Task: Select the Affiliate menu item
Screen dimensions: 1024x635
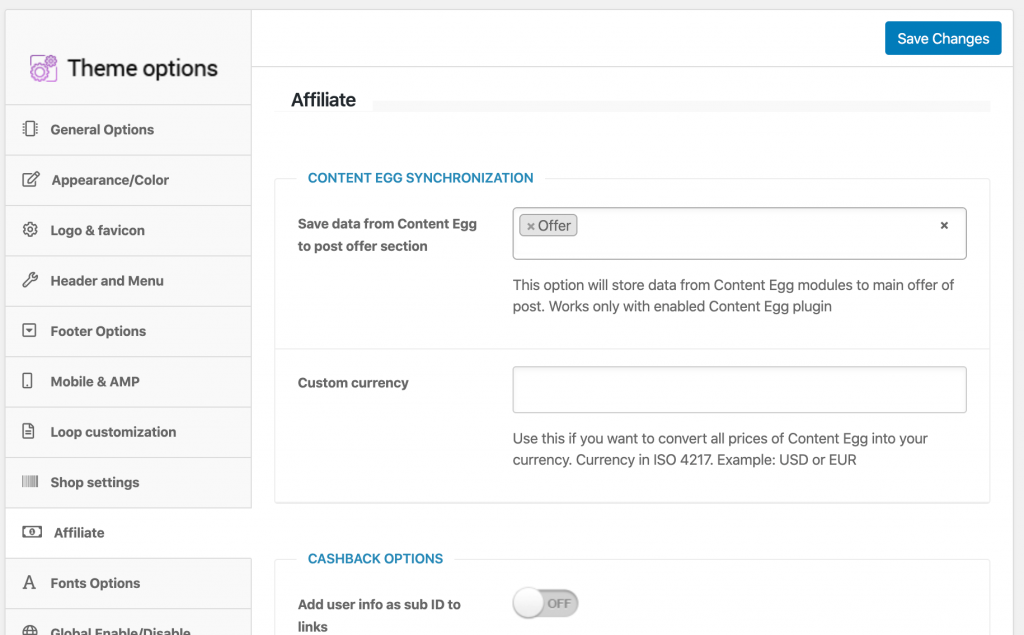Action: pos(79,533)
